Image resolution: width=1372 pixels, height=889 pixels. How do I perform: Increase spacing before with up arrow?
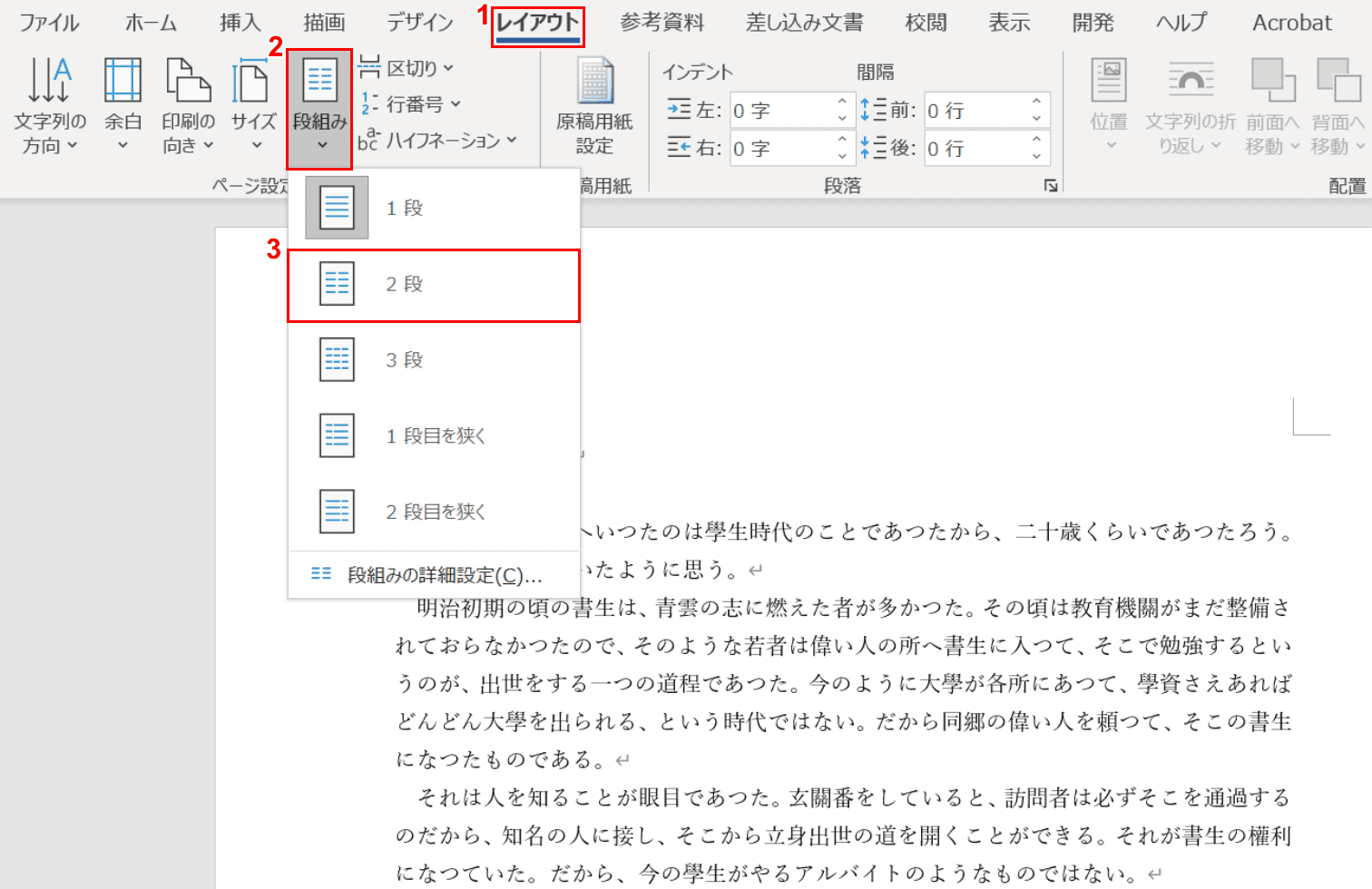1037,103
